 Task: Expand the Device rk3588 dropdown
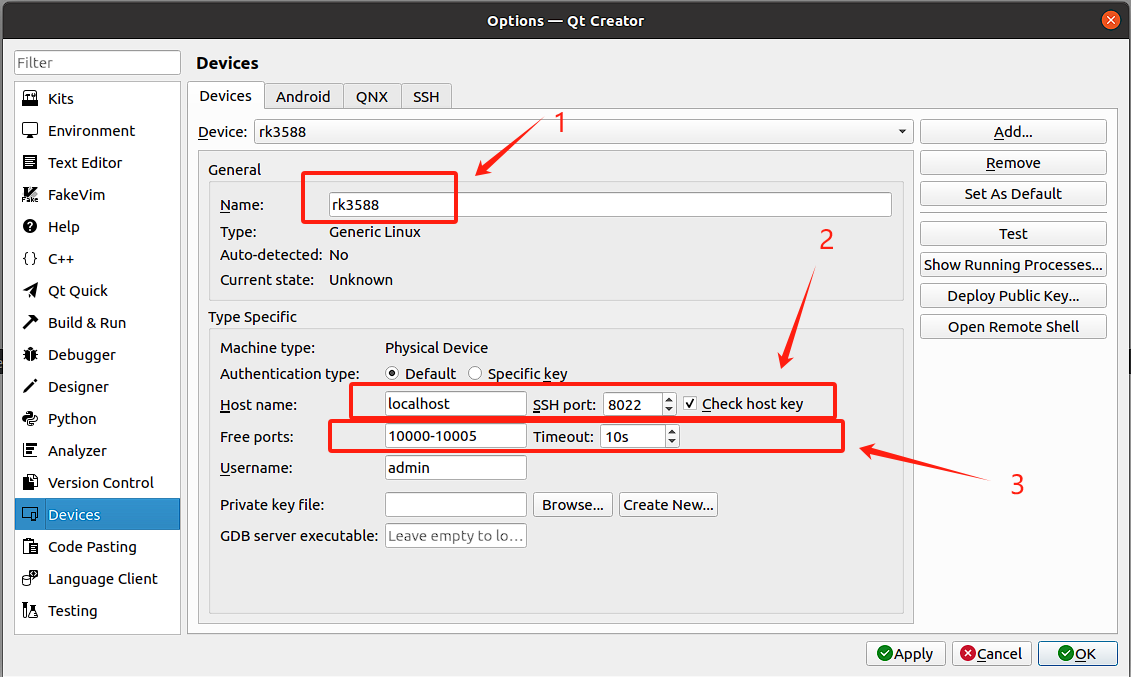pyautogui.click(x=903, y=132)
